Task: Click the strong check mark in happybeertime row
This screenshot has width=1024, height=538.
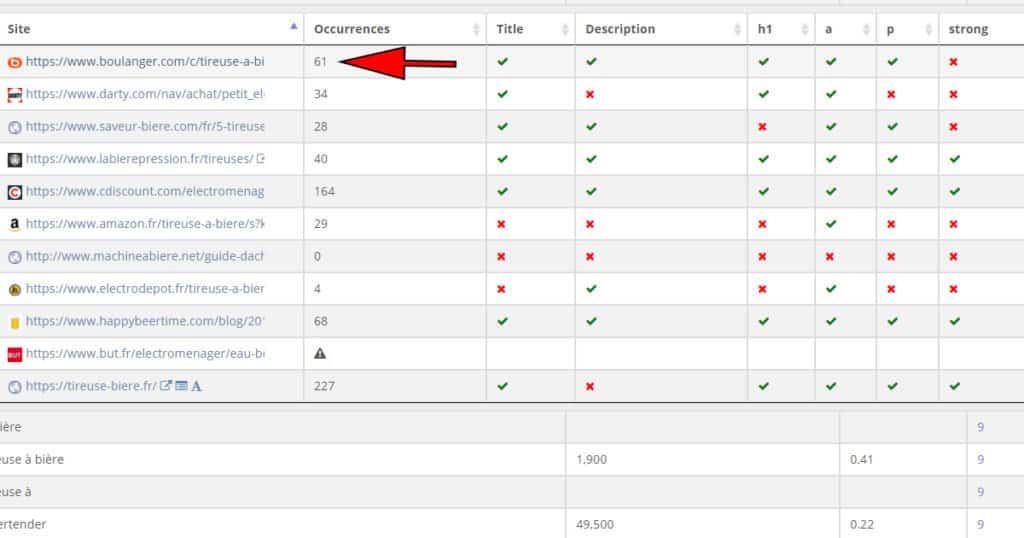Action: (955, 321)
